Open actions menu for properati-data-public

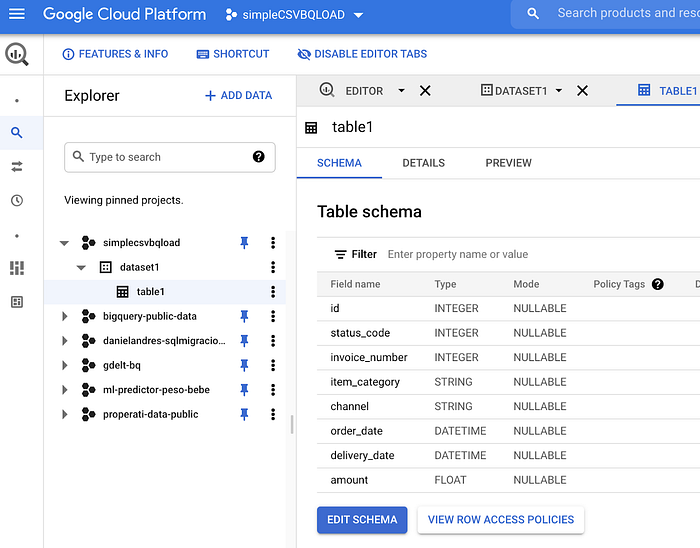point(273,415)
